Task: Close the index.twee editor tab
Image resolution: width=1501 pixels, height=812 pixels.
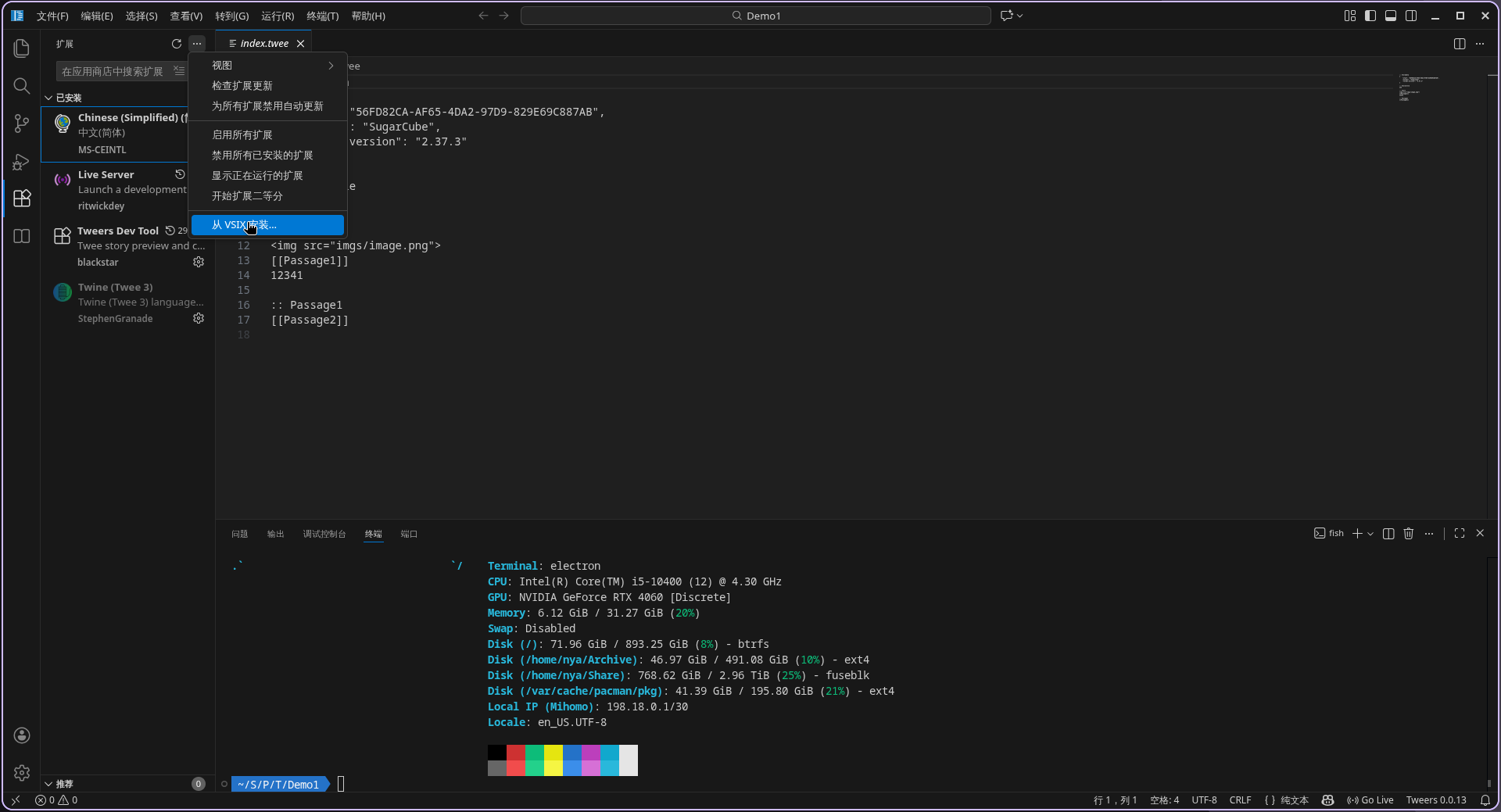Action: point(300,44)
